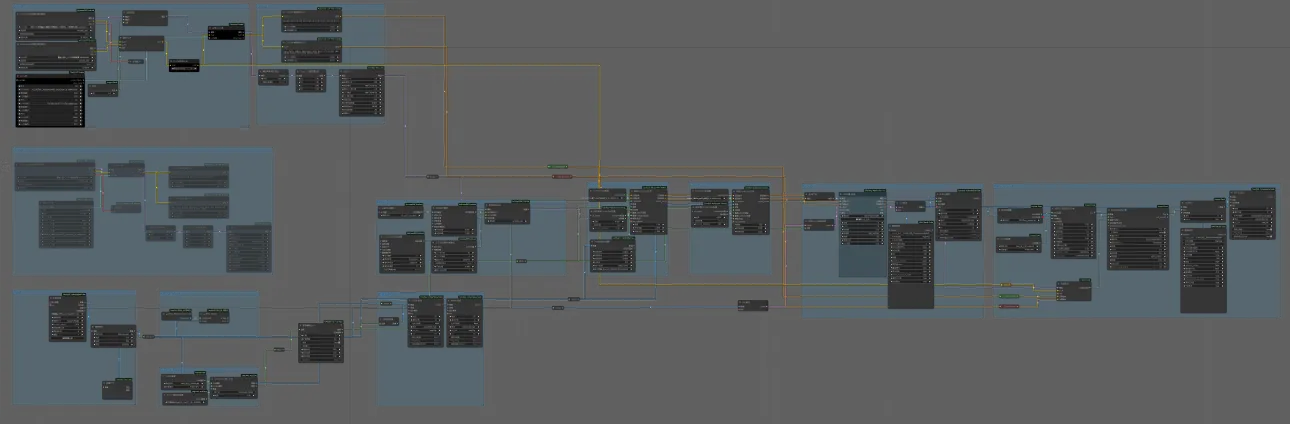Click the green pill node in the rightmost group
1290x424 pixels.
pos(1009,296)
